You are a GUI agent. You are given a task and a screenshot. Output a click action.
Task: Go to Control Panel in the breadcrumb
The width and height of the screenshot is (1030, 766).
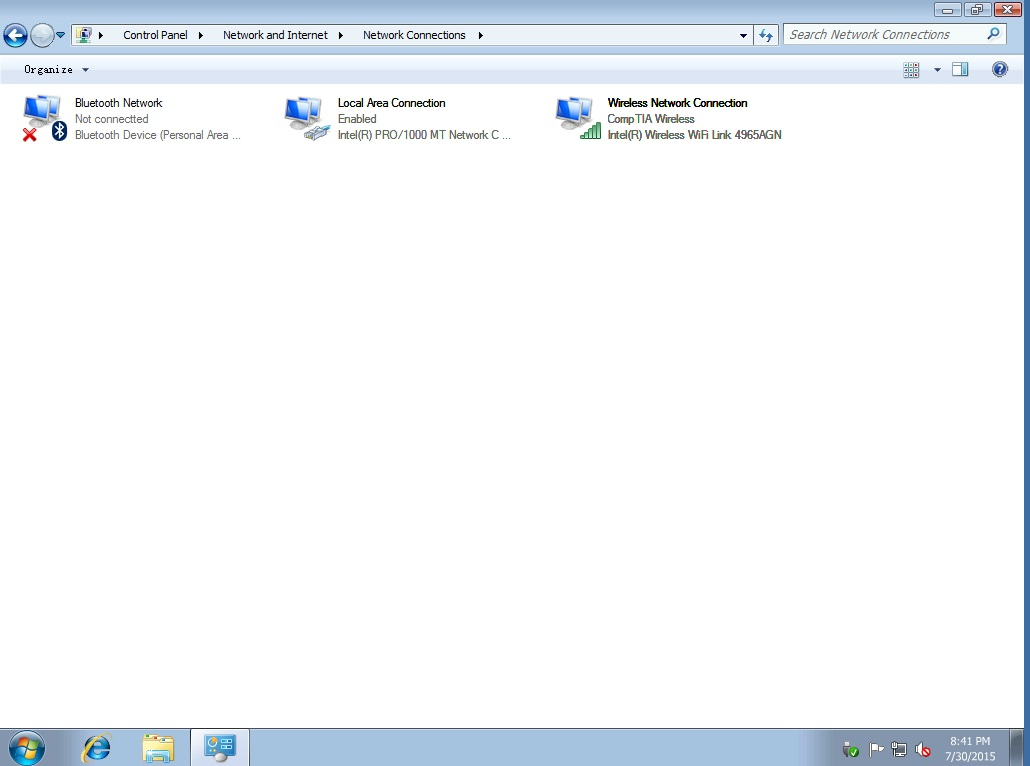point(155,35)
